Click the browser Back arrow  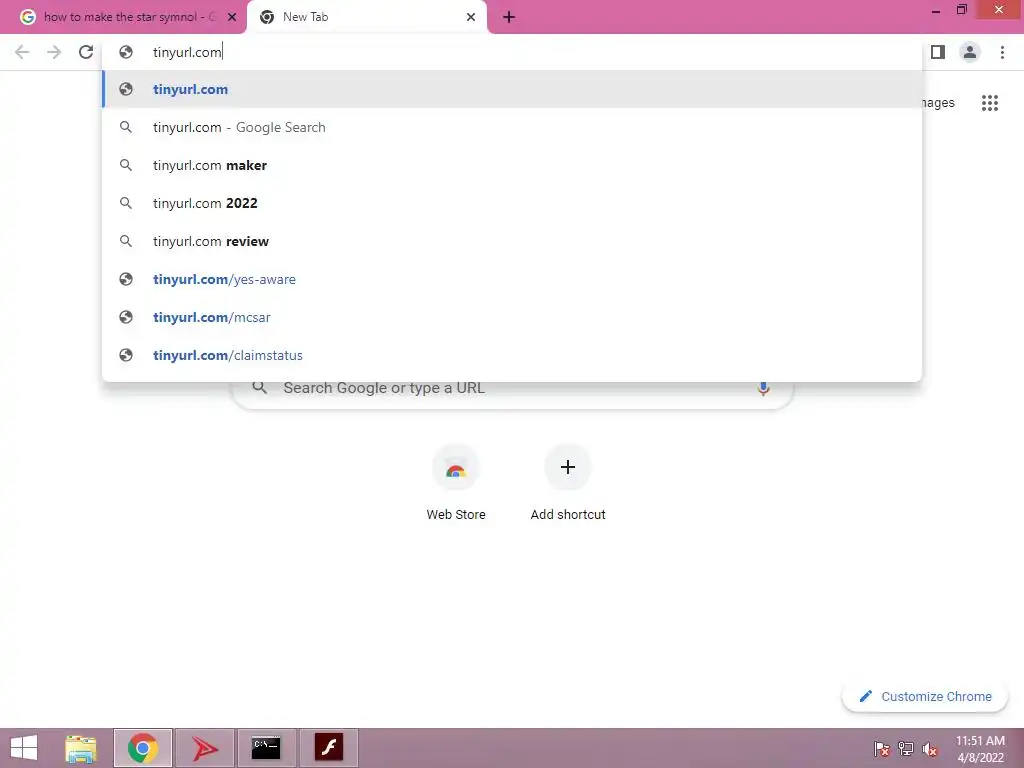tap(22, 52)
